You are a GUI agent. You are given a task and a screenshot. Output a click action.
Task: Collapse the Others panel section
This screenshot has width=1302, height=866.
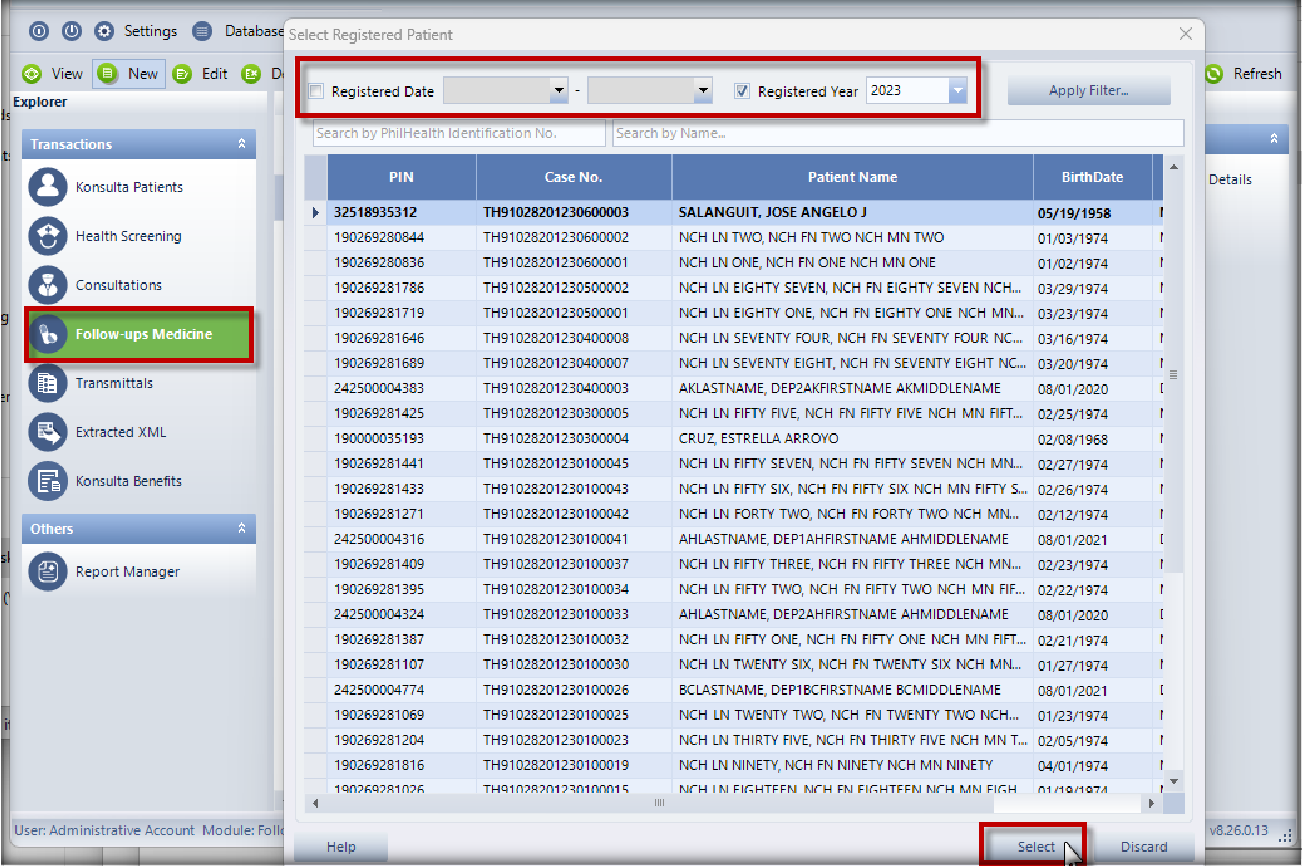coord(241,529)
